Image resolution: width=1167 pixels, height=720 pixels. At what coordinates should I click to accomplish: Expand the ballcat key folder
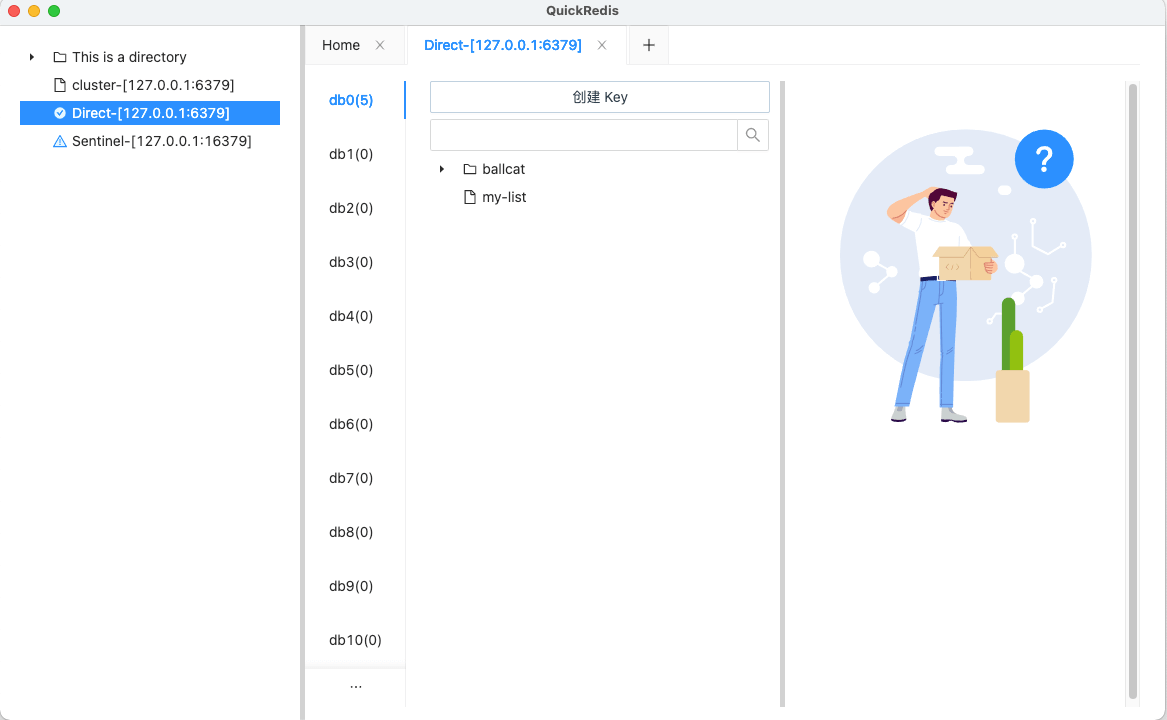(441, 169)
